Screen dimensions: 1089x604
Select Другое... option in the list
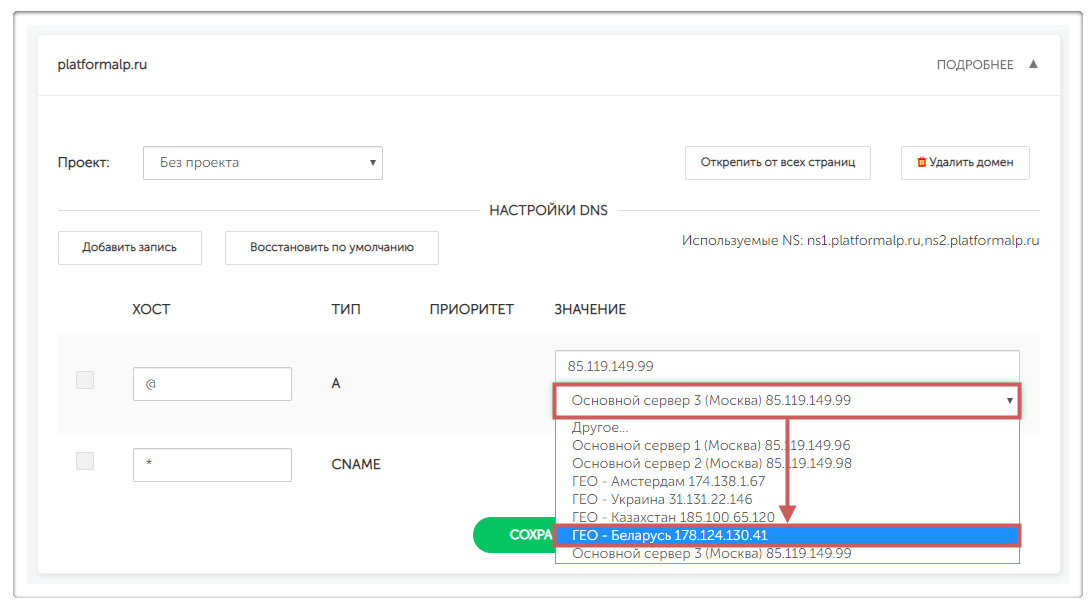(x=600, y=427)
